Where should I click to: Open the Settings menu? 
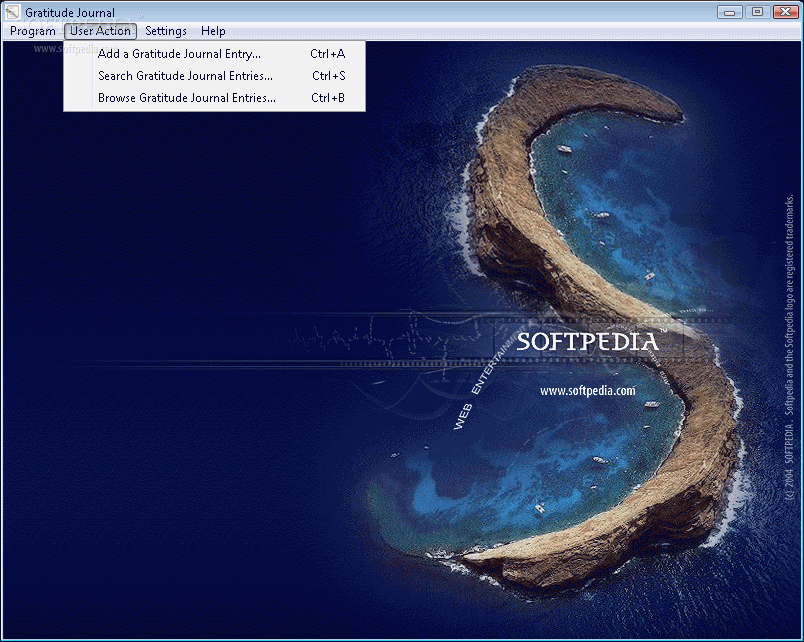(x=166, y=31)
